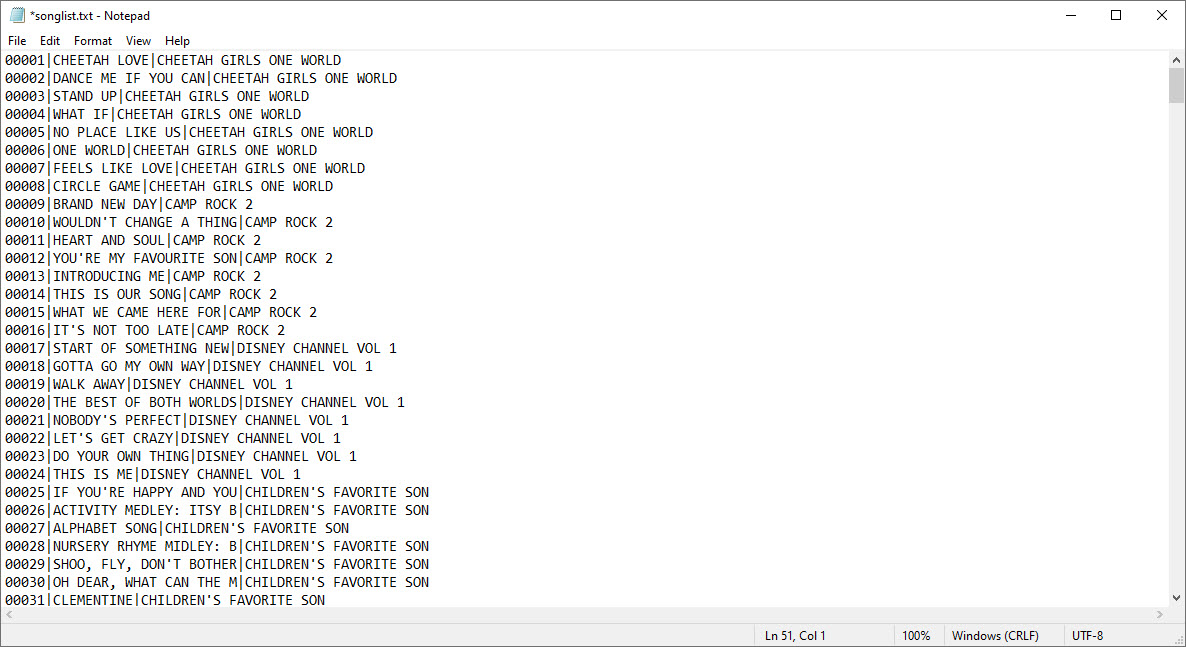This screenshot has height=647, width=1186.
Task: Click the Windows (CRLF) status entry
Action: [x=995, y=636]
